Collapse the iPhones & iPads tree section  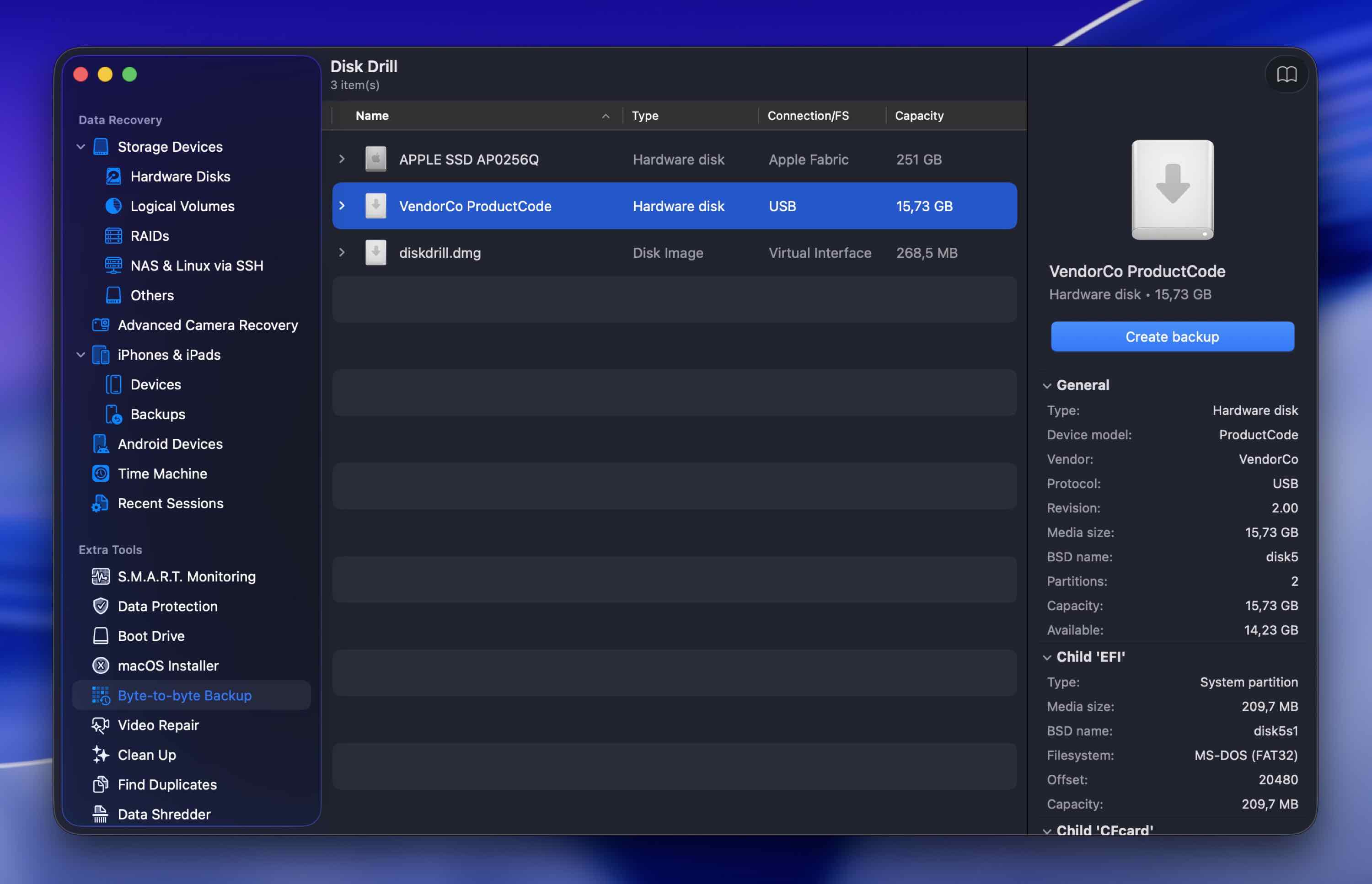tap(81, 355)
